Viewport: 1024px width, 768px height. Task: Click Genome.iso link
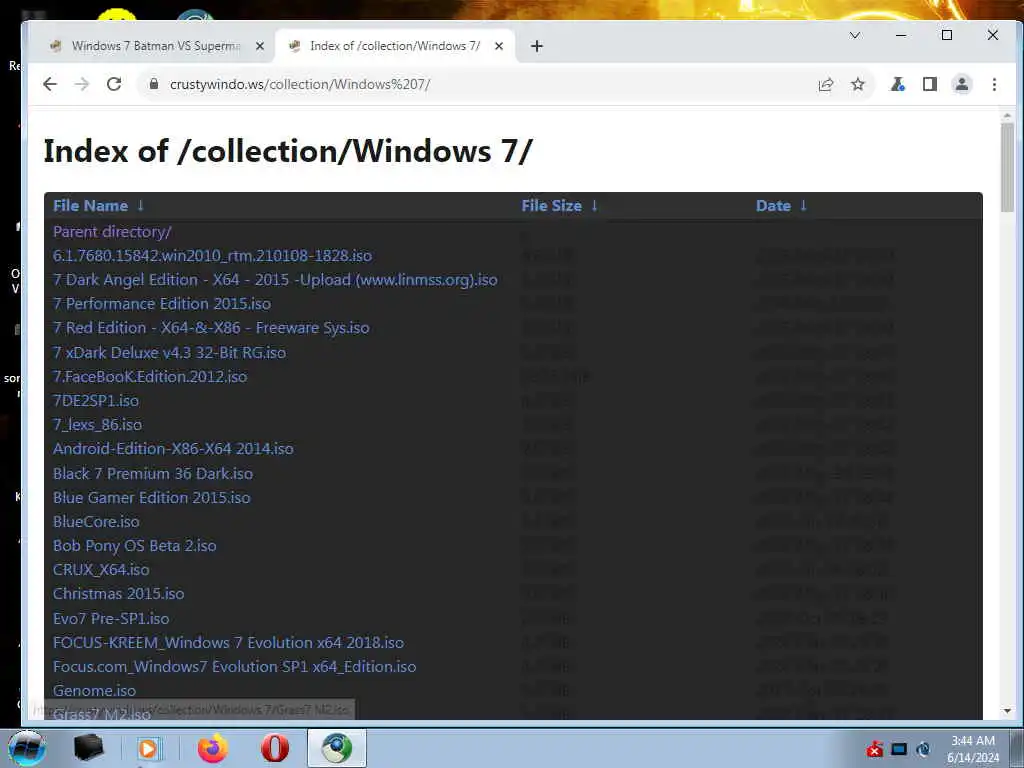click(x=95, y=691)
